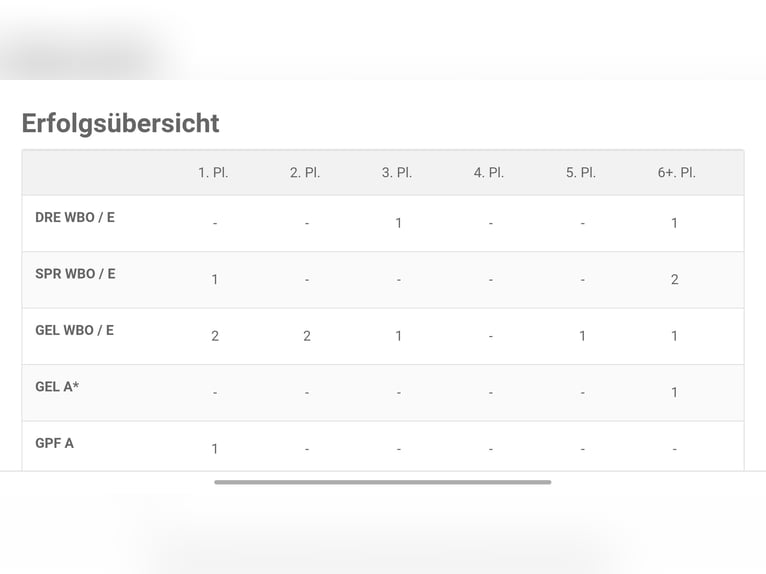
Task: Click the DRE WBO / E row label
Action: coord(75,217)
